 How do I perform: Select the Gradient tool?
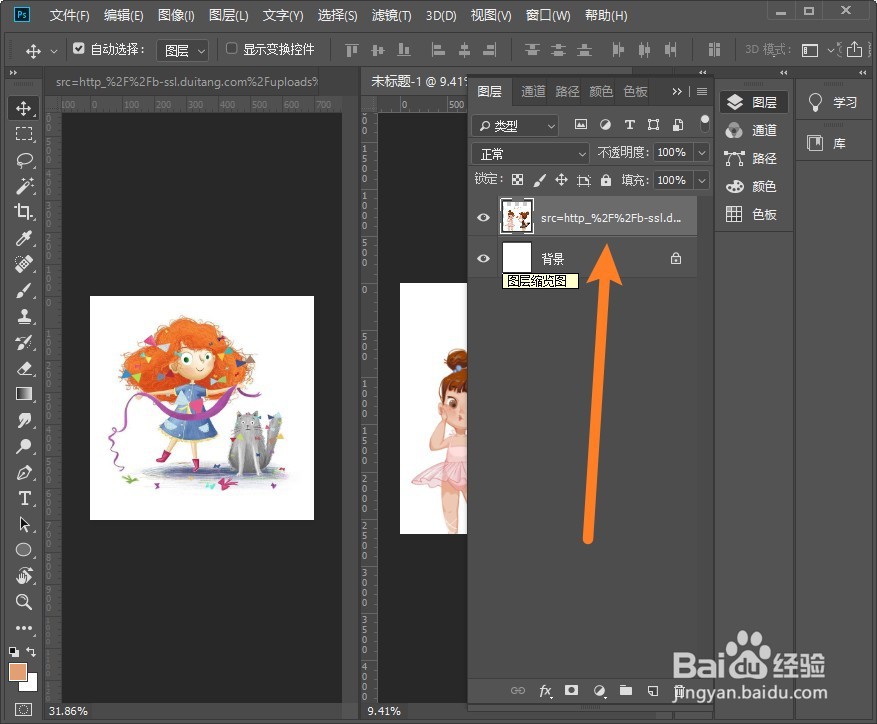[x=23, y=394]
